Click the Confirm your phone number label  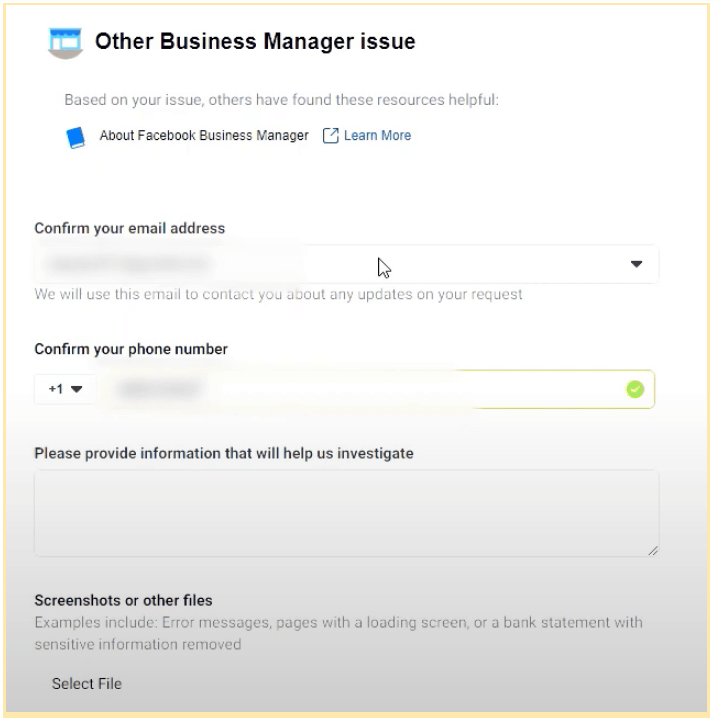(x=131, y=349)
